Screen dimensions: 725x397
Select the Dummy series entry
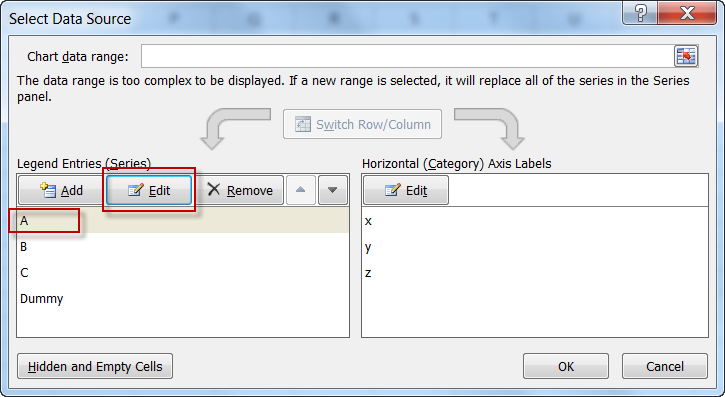point(183,299)
